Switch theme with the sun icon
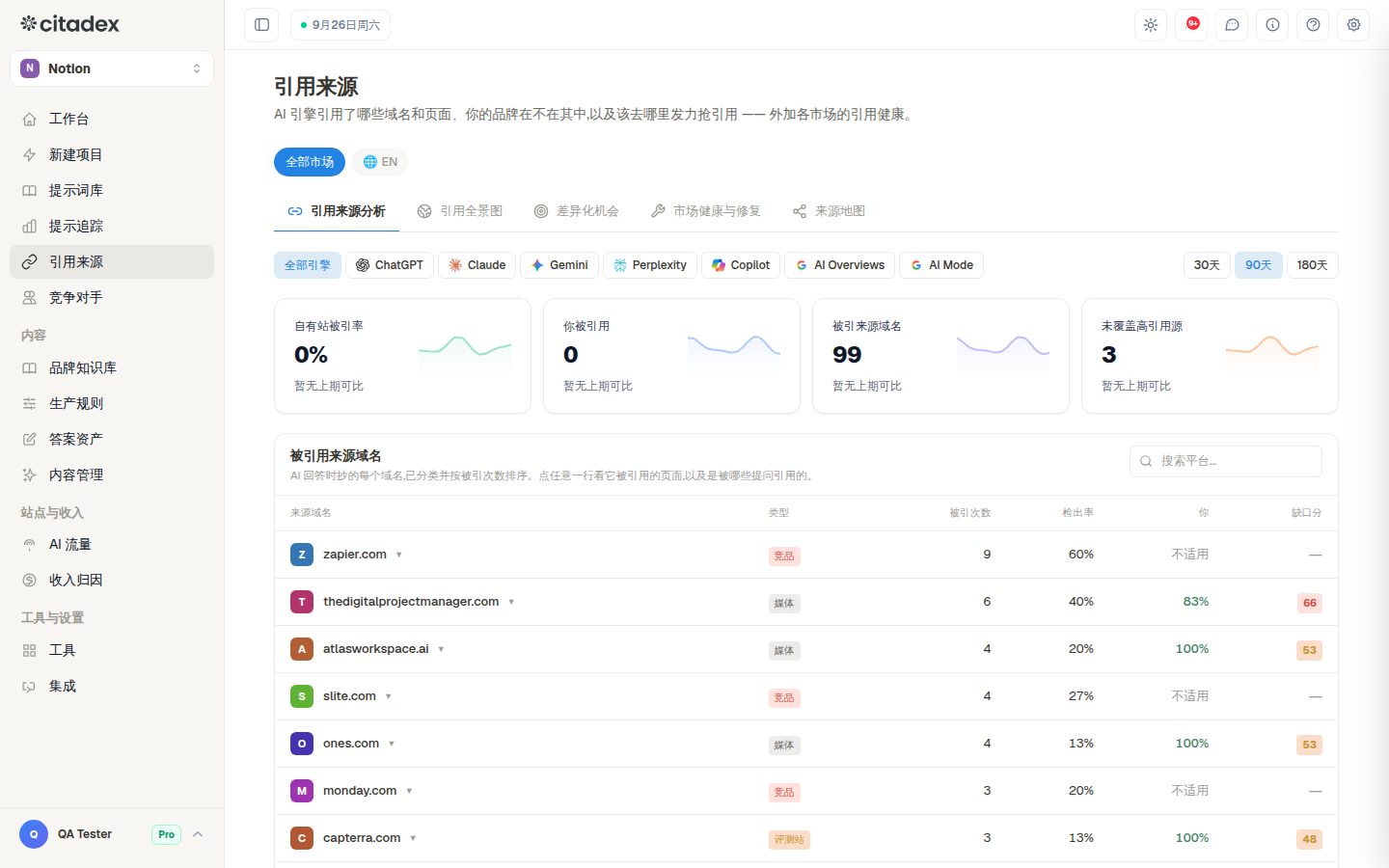This screenshot has width=1389, height=868. [x=1151, y=25]
